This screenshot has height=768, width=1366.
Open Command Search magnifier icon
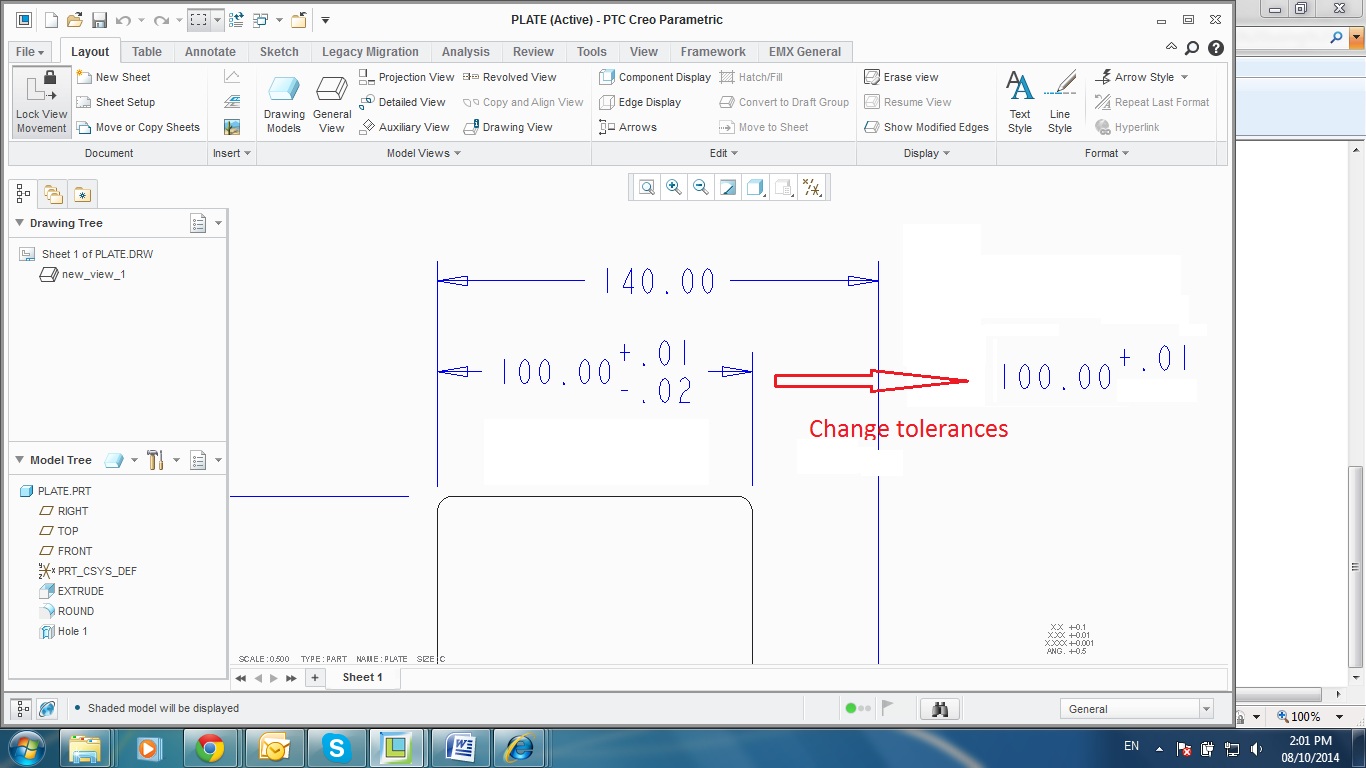click(x=1192, y=47)
